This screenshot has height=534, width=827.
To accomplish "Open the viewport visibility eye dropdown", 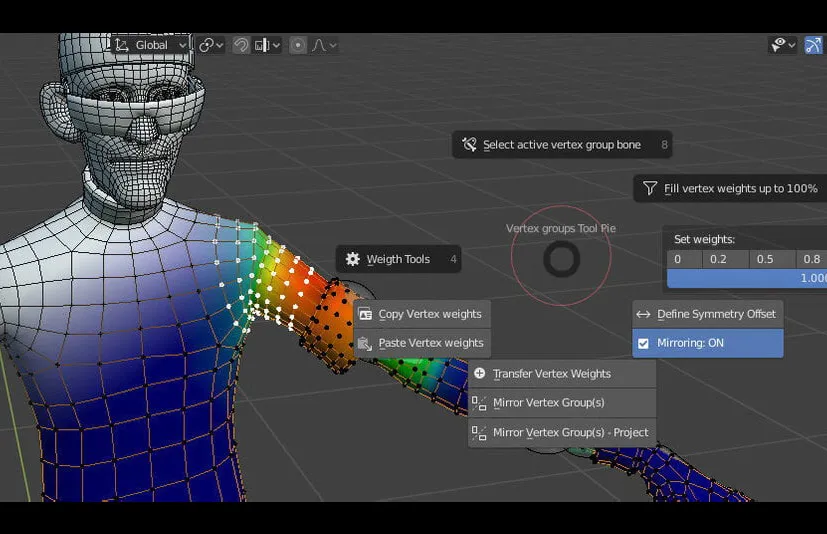I will pos(783,45).
